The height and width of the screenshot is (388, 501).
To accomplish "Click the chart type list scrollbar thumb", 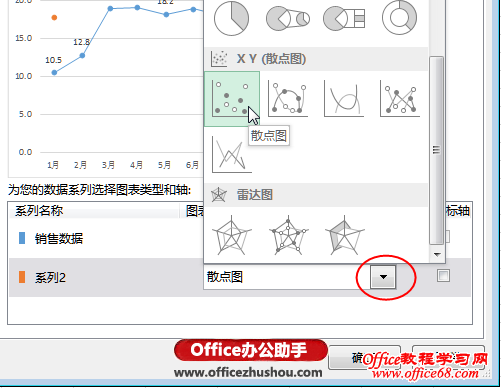I will 436,150.
